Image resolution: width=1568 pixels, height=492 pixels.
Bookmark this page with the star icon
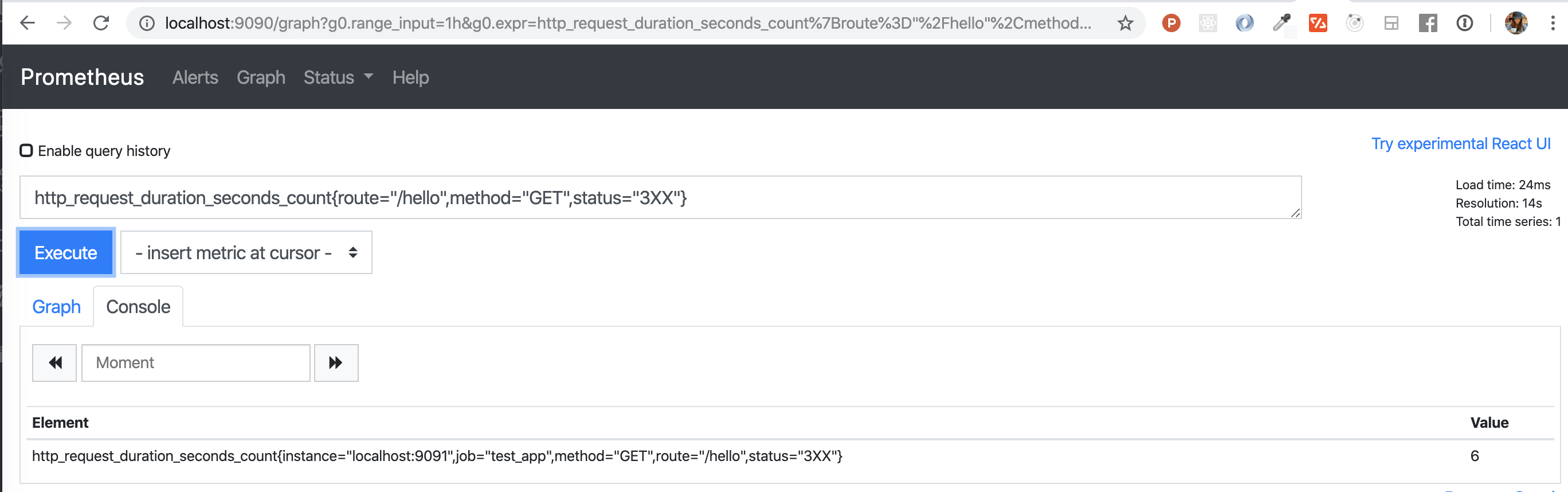tap(1125, 23)
